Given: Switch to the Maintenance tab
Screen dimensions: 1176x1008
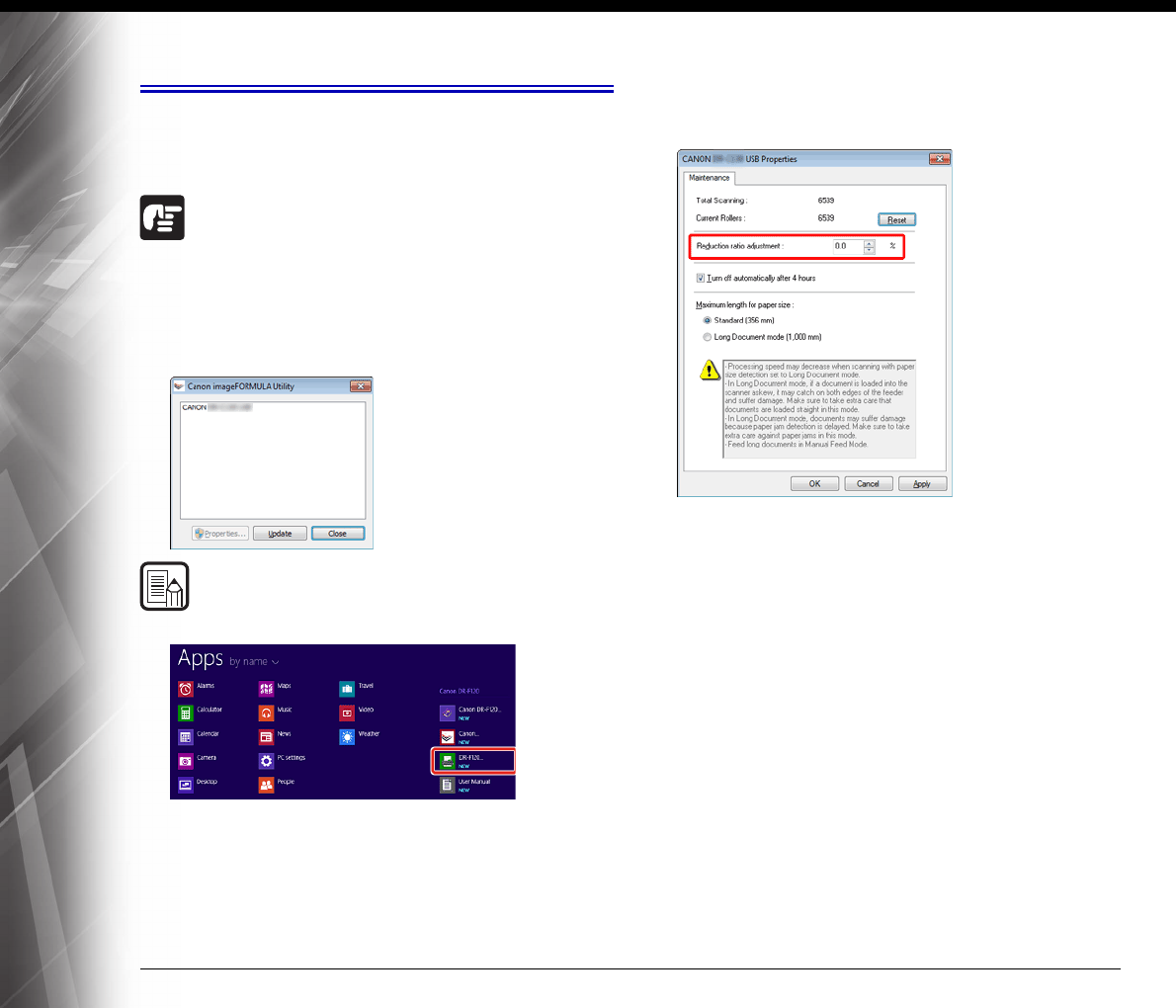Looking at the screenshot, I should click(709, 178).
